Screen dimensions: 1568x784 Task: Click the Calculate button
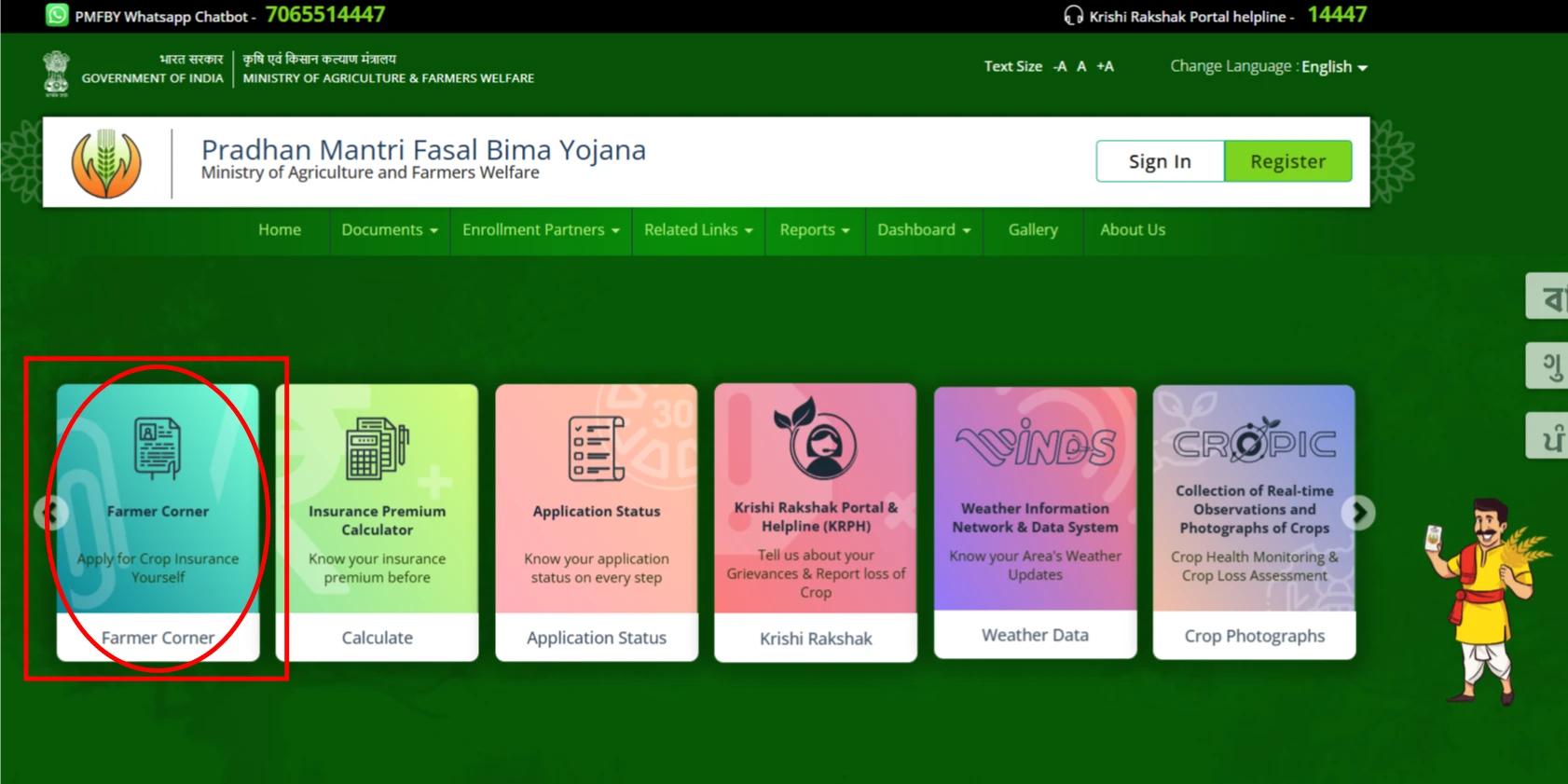[x=377, y=638]
